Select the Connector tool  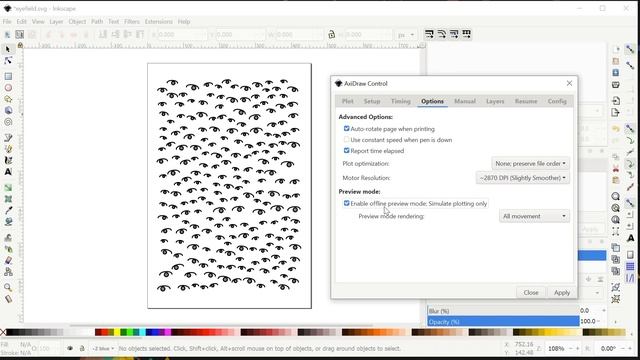(8, 272)
